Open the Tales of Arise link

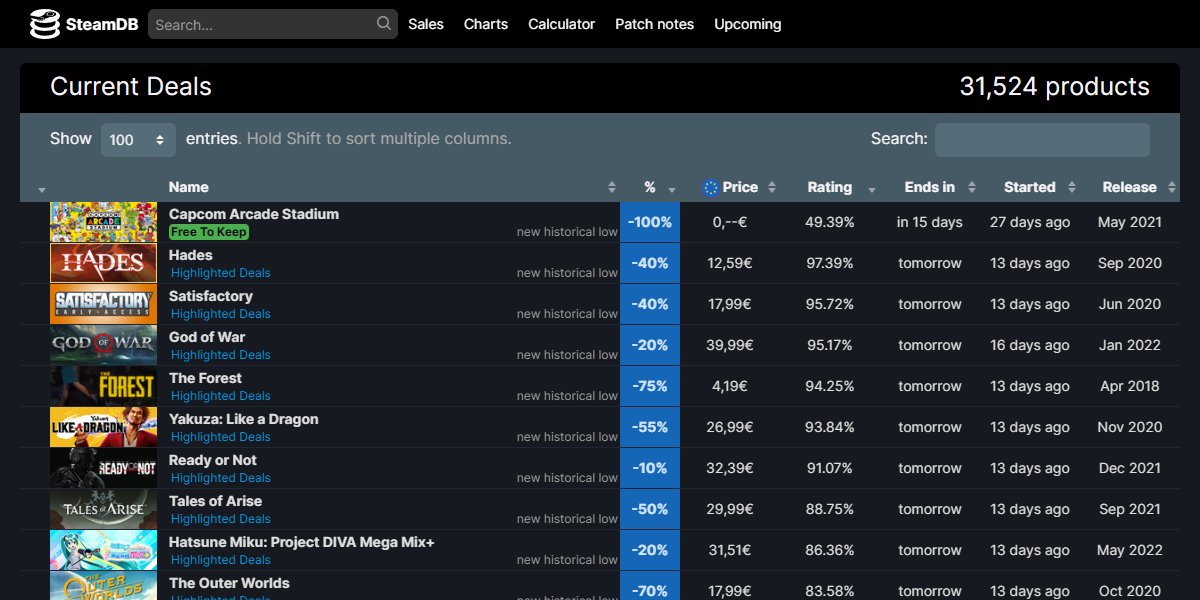click(215, 501)
